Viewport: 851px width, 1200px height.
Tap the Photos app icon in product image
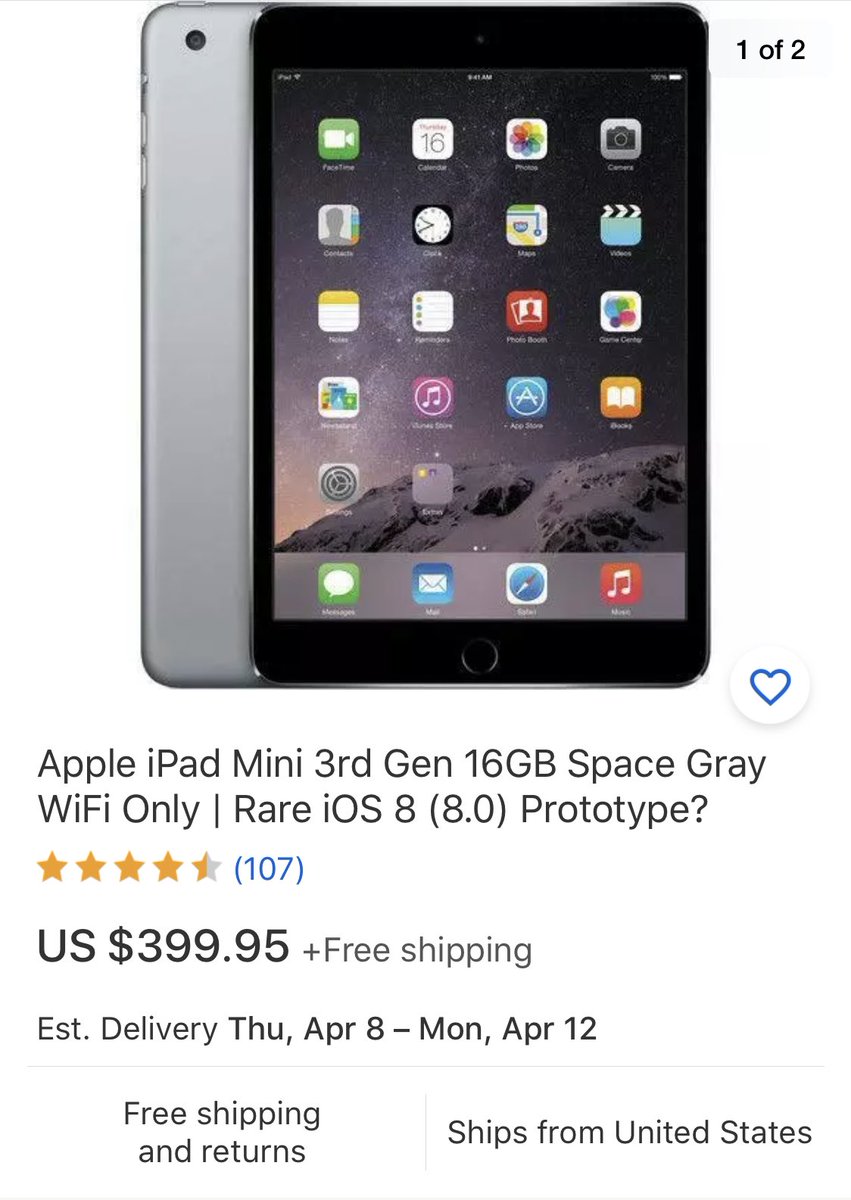pos(526,139)
